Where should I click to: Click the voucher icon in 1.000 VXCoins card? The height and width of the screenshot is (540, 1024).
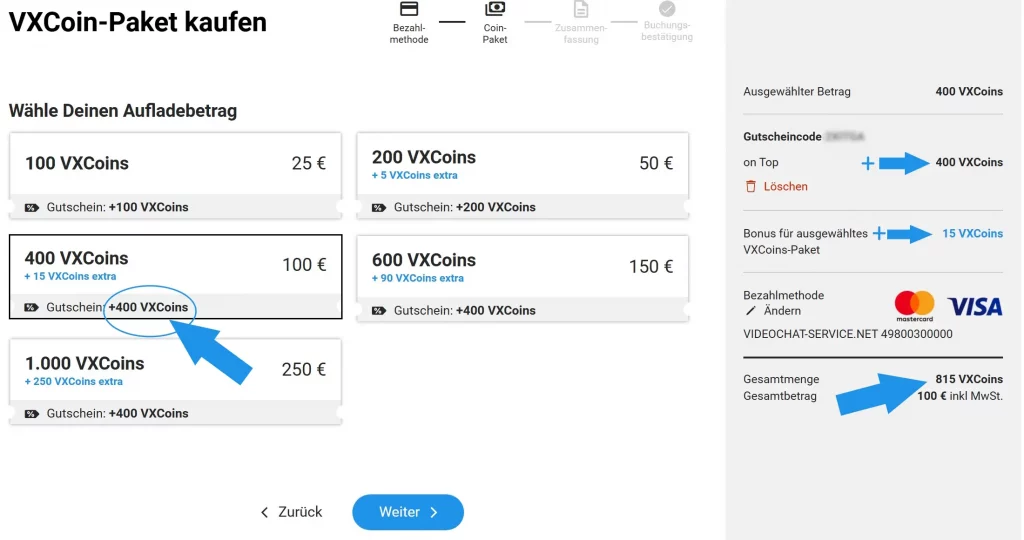click(31, 414)
